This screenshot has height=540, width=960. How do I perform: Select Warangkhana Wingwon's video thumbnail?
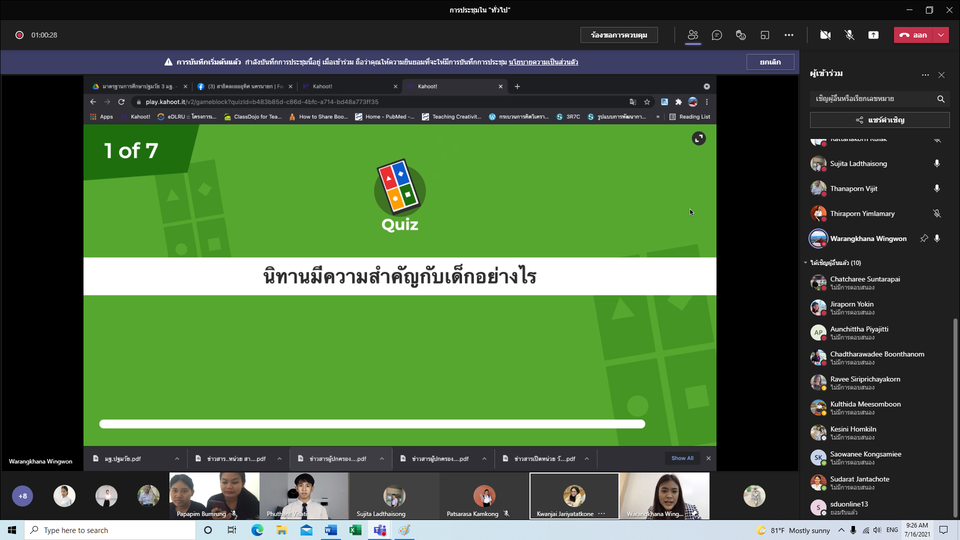(x=664, y=495)
